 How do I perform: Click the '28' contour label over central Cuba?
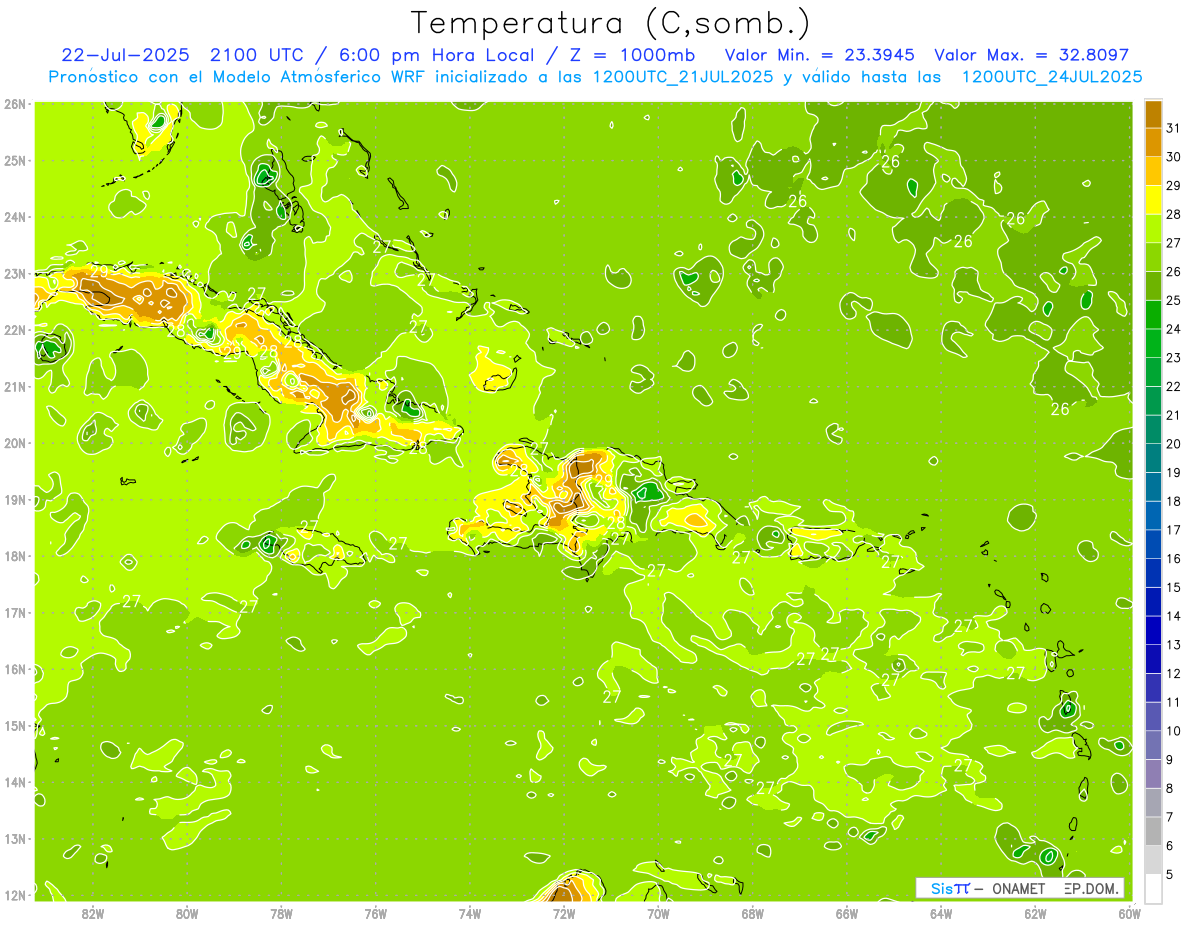click(268, 352)
